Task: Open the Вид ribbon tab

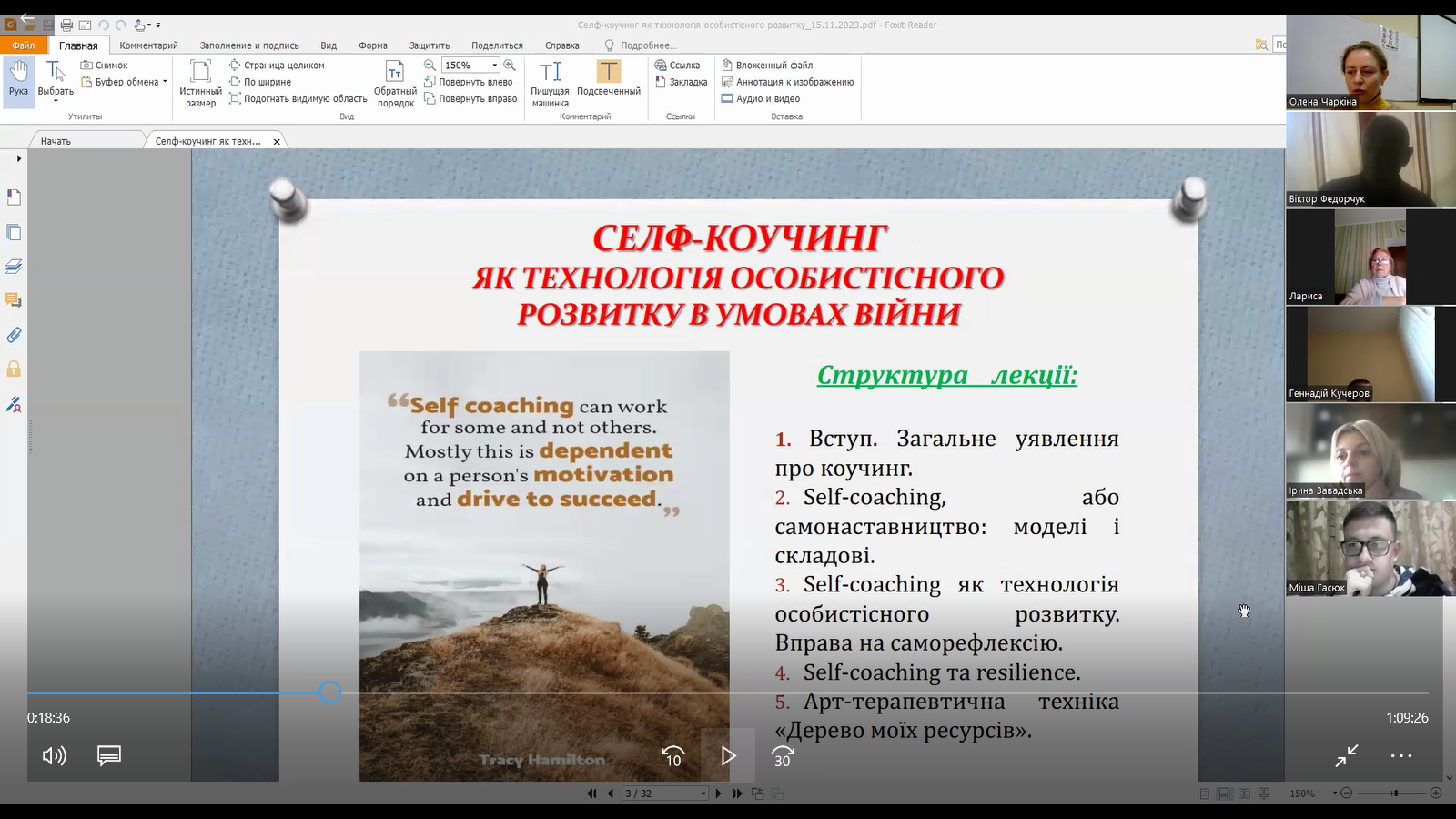Action: click(x=329, y=45)
